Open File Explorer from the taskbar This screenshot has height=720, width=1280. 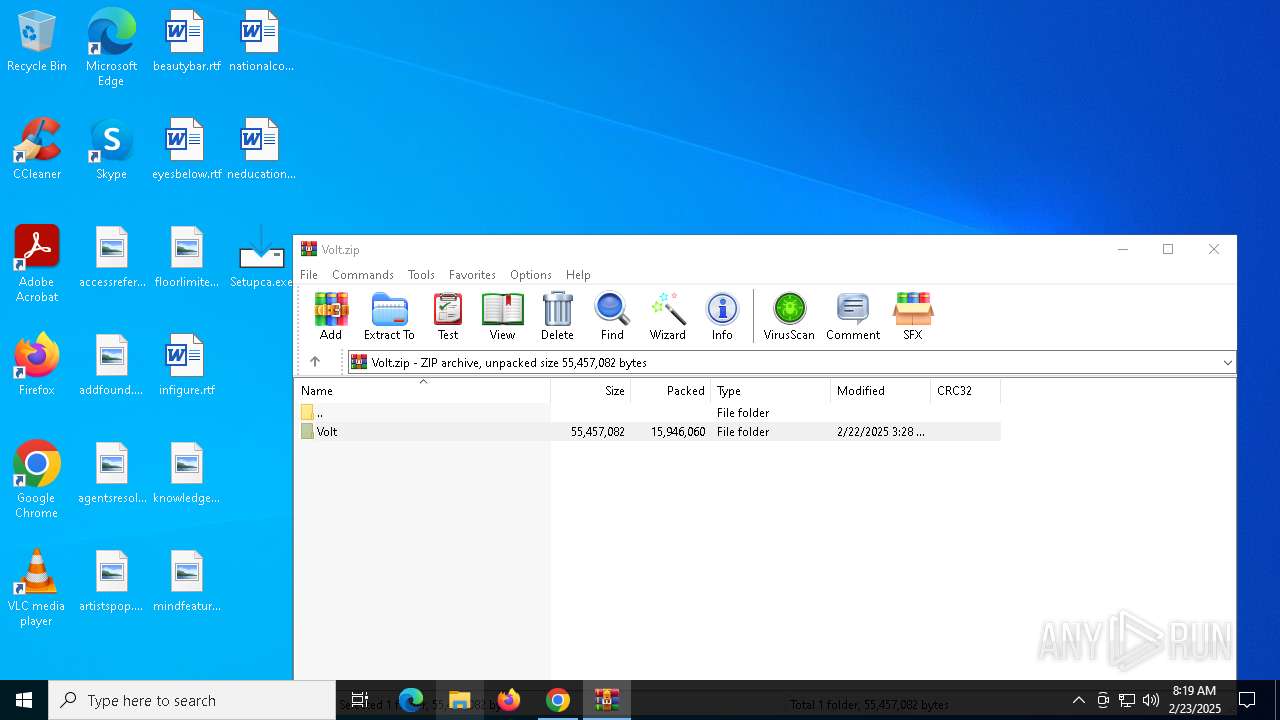pos(460,700)
